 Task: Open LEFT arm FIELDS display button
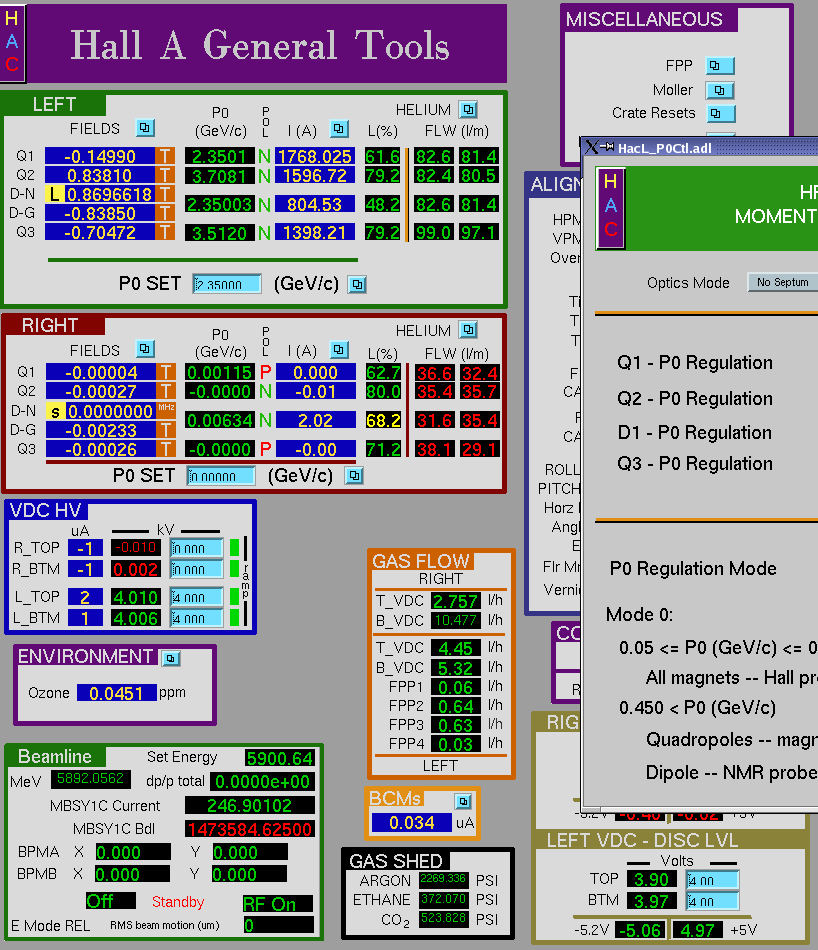[145, 128]
